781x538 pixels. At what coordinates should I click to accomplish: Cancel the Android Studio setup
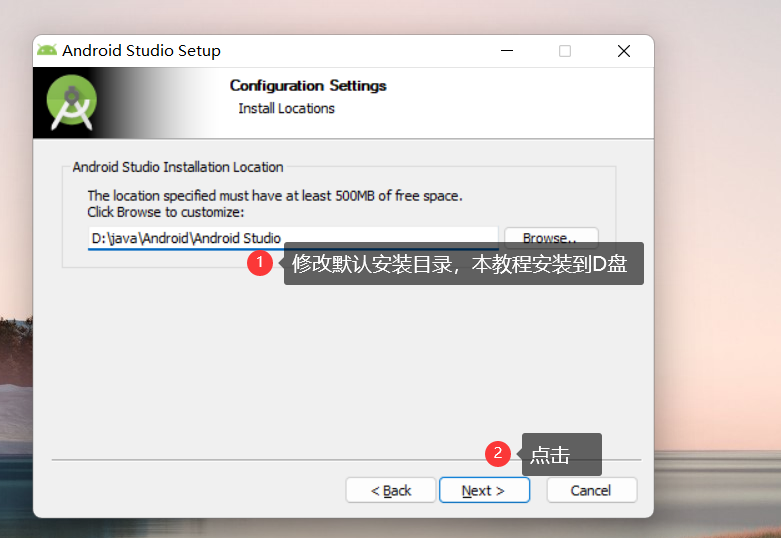[x=591, y=491]
